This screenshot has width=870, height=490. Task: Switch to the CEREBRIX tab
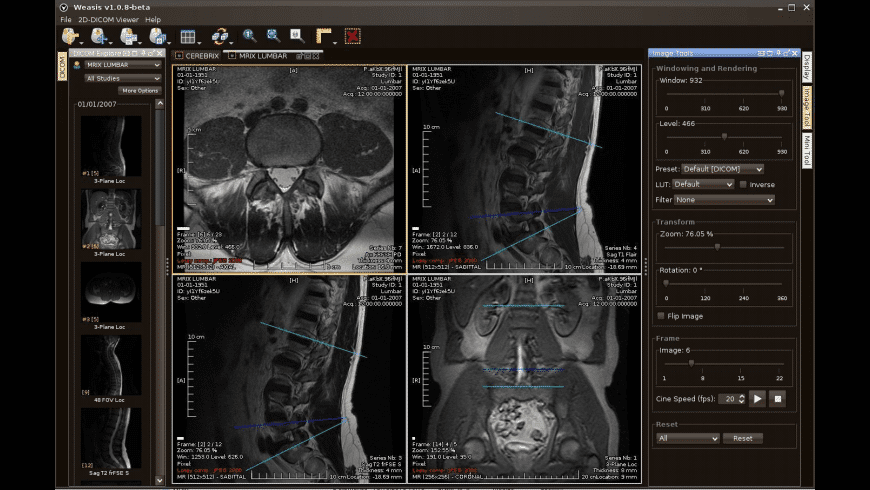pos(197,56)
